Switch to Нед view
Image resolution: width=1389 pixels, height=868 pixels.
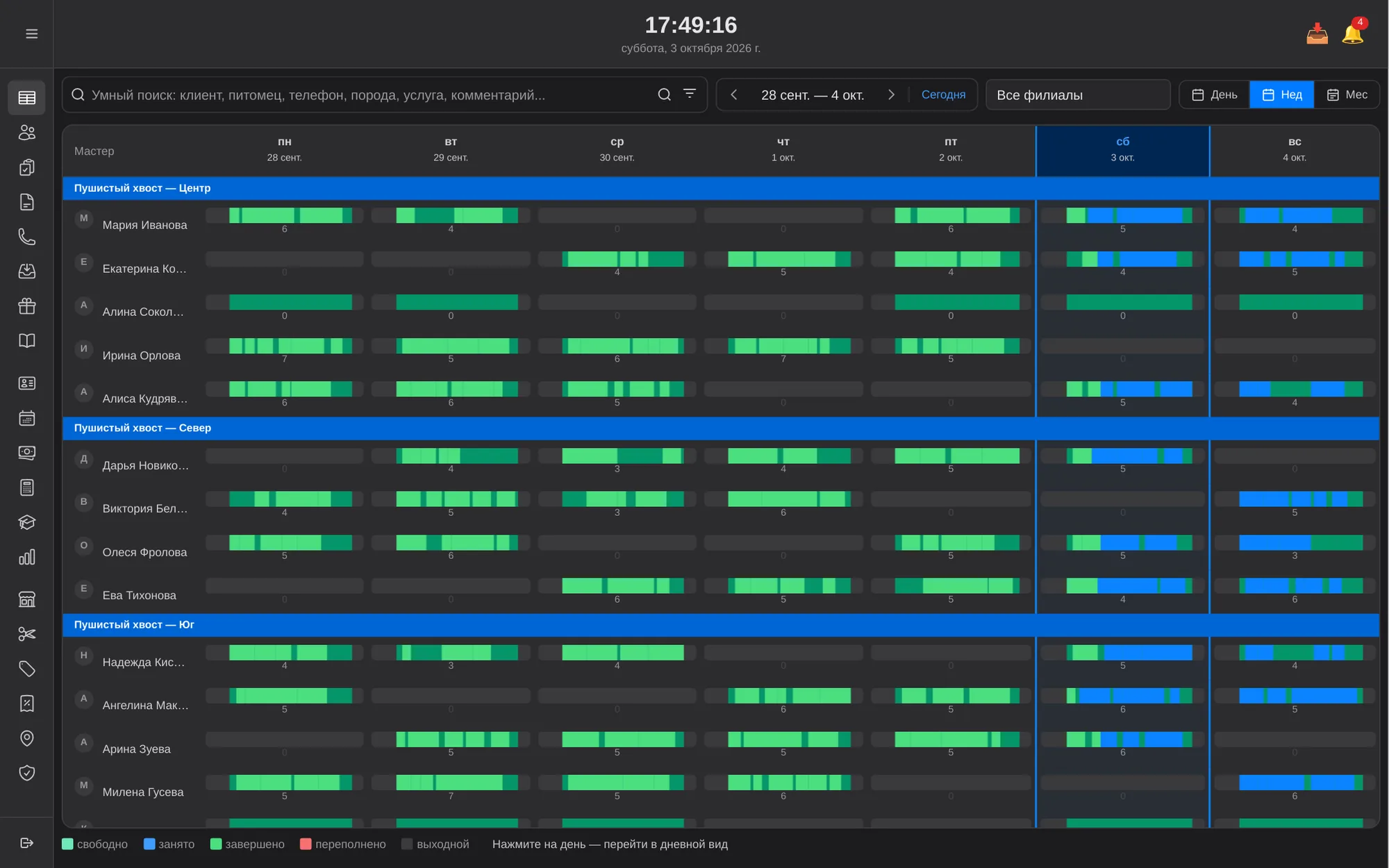pyautogui.click(x=1282, y=94)
